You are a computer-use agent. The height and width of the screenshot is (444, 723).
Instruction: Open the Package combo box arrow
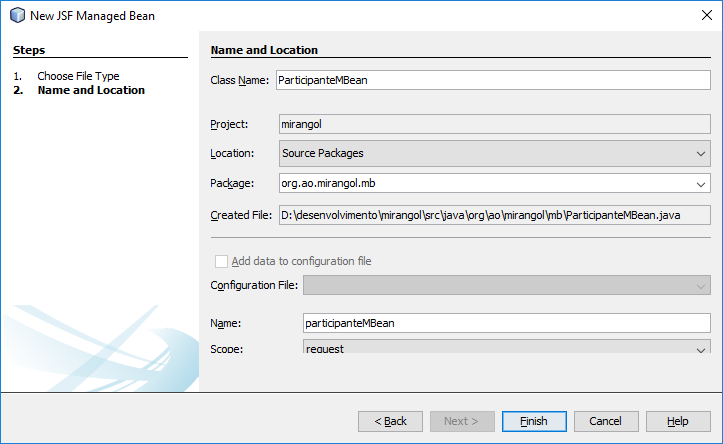tap(700, 184)
